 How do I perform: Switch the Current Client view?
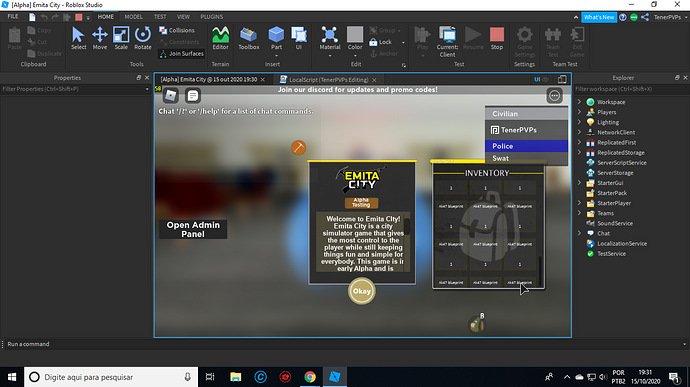(x=447, y=42)
